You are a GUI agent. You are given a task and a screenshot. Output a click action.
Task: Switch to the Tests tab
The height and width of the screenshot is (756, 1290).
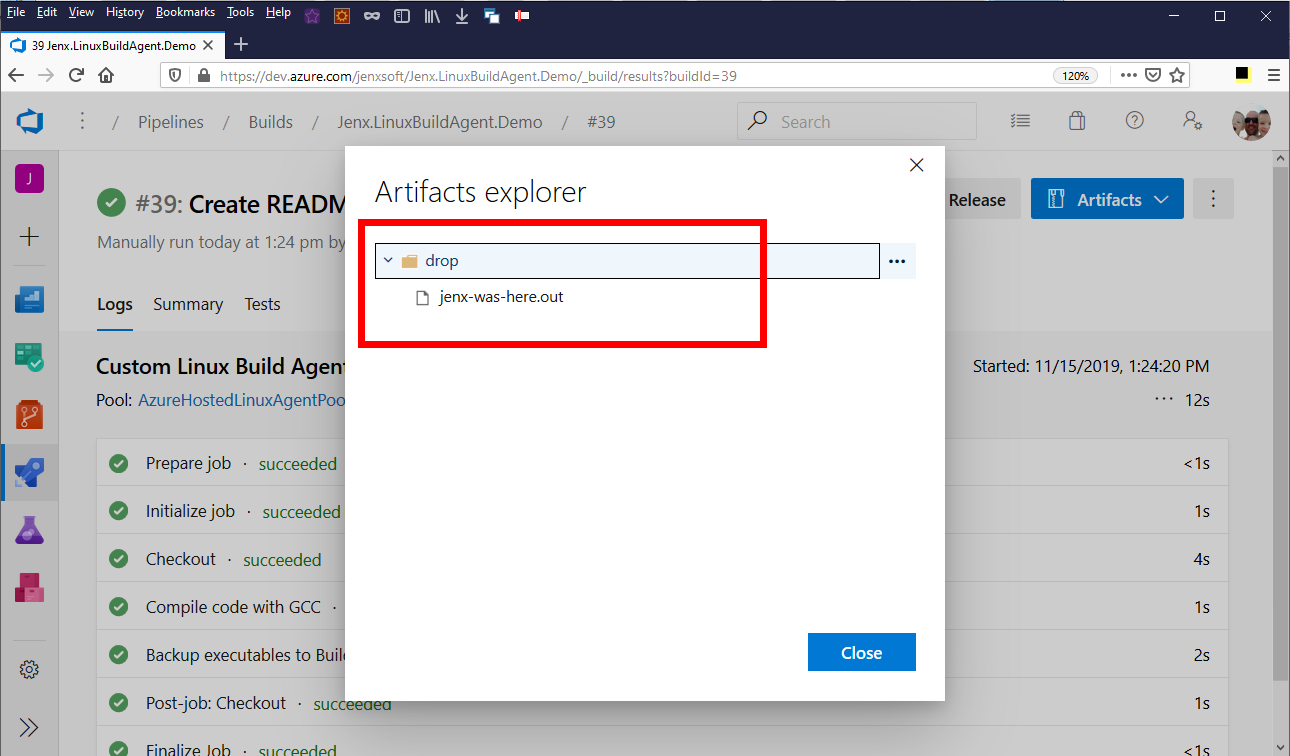262,305
